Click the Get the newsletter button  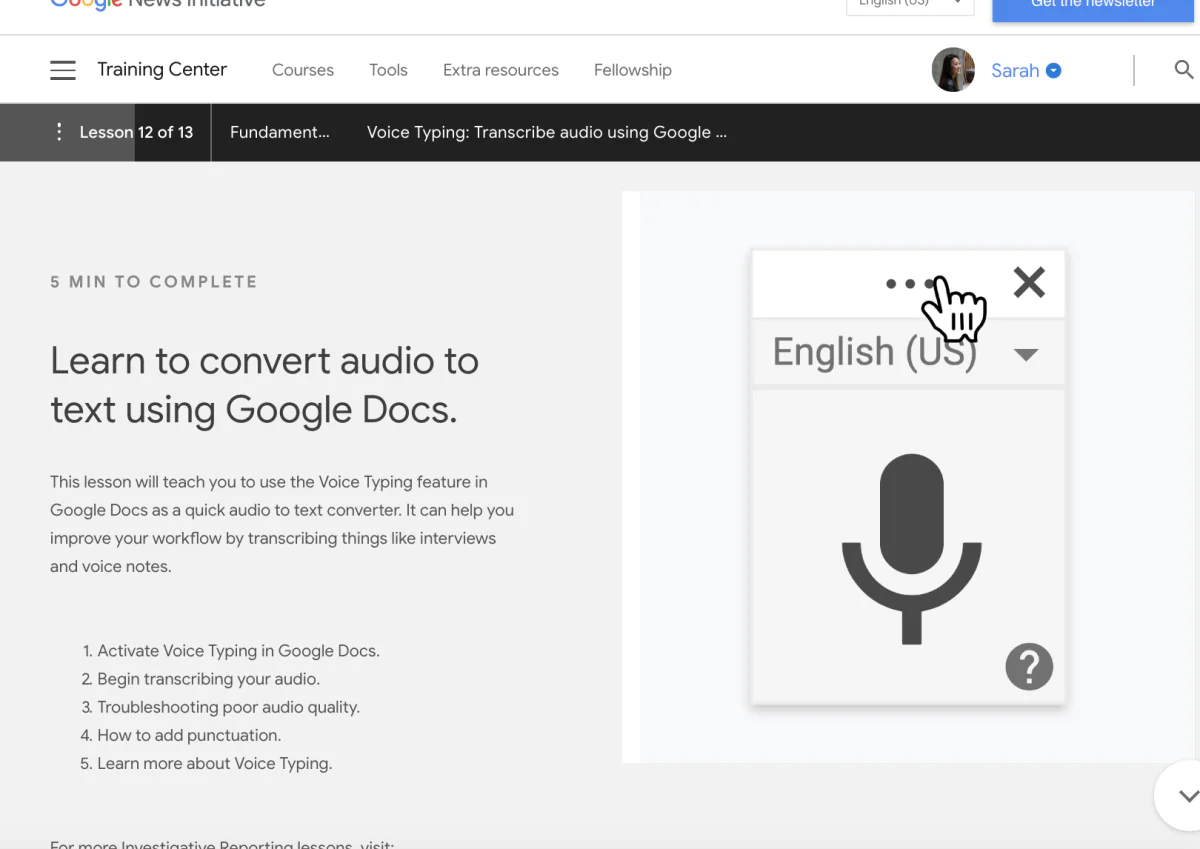point(1092,4)
